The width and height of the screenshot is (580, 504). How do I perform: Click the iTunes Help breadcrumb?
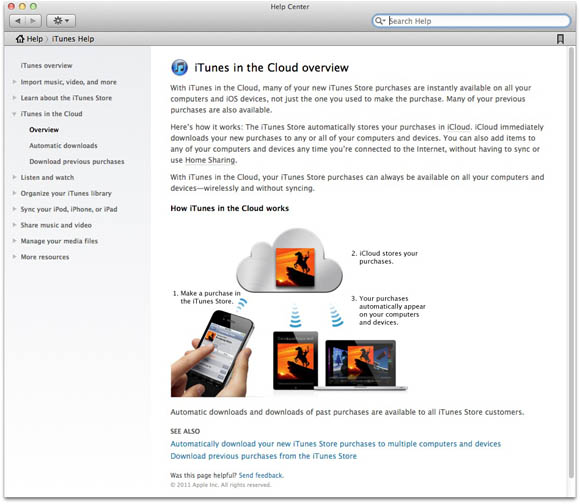pos(73,39)
